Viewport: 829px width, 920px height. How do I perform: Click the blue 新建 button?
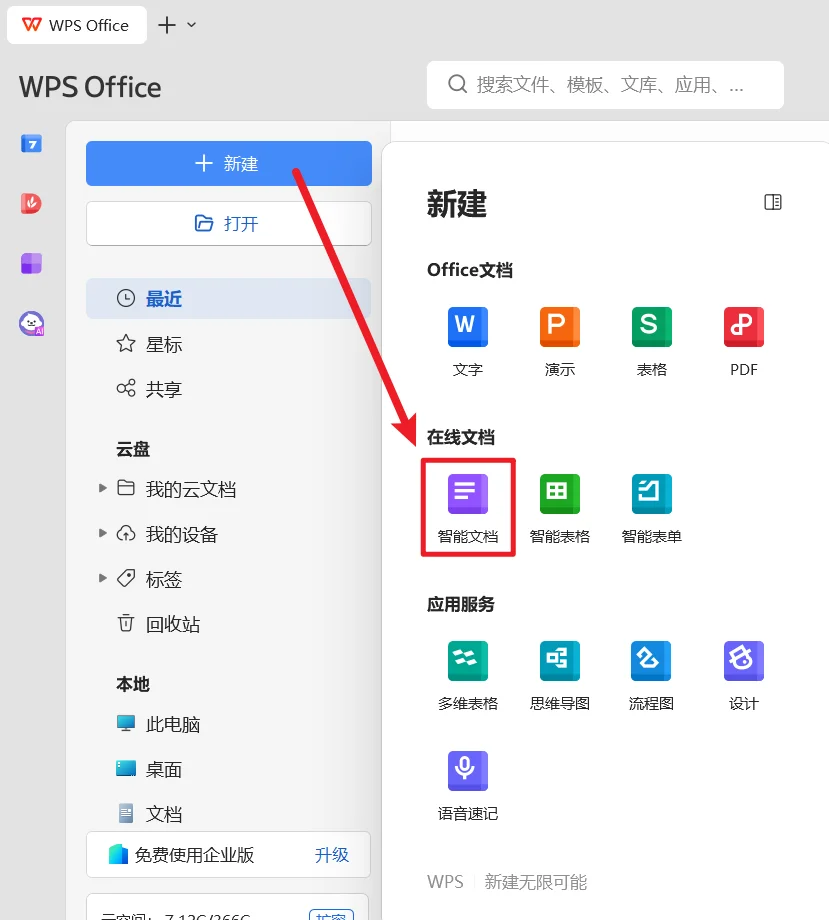pos(229,163)
